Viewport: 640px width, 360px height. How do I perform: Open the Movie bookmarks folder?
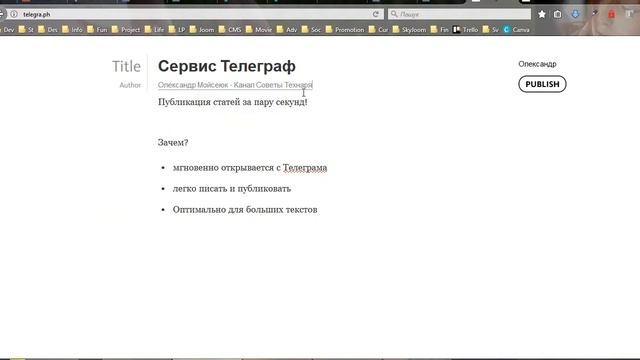259,30
